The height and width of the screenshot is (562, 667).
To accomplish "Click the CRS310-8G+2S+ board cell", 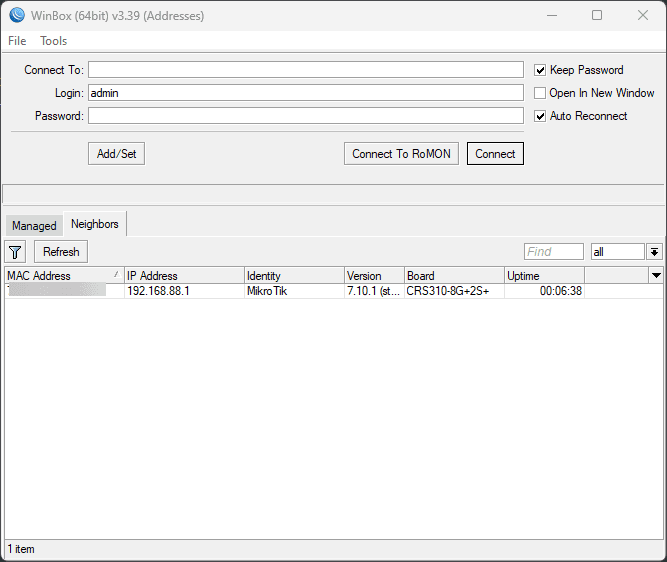I will click(x=454, y=291).
